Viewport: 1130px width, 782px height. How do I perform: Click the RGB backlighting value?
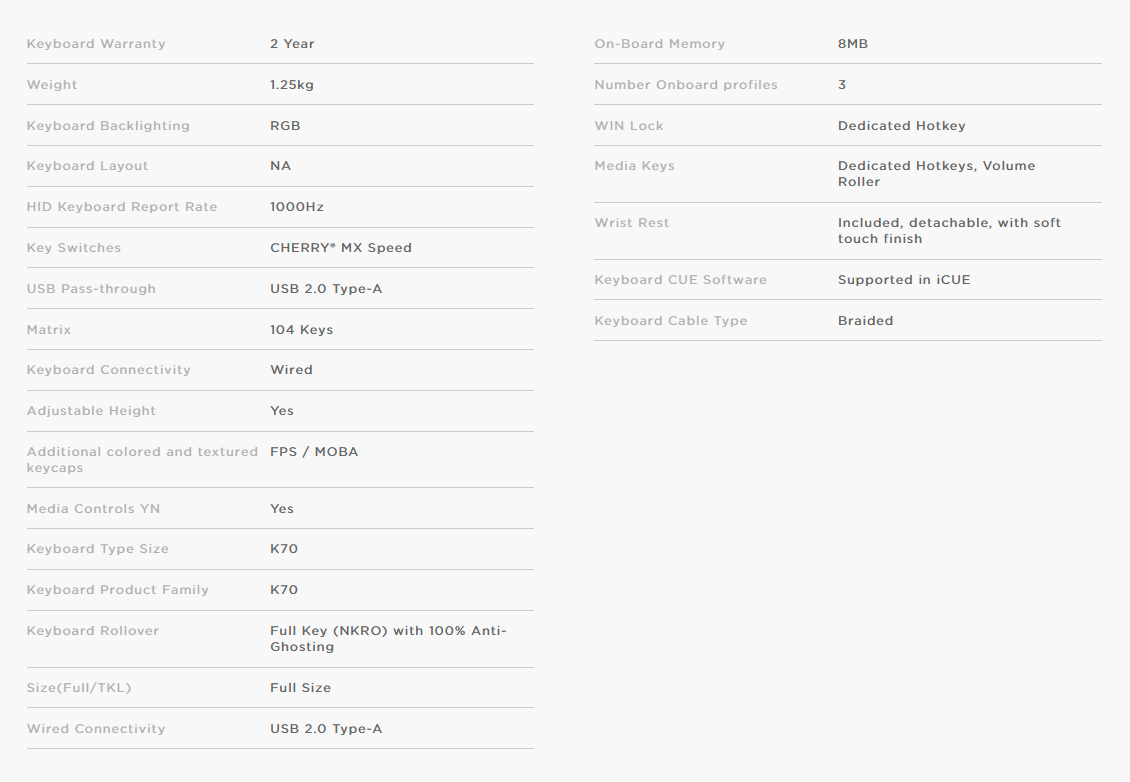pos(285,126)
